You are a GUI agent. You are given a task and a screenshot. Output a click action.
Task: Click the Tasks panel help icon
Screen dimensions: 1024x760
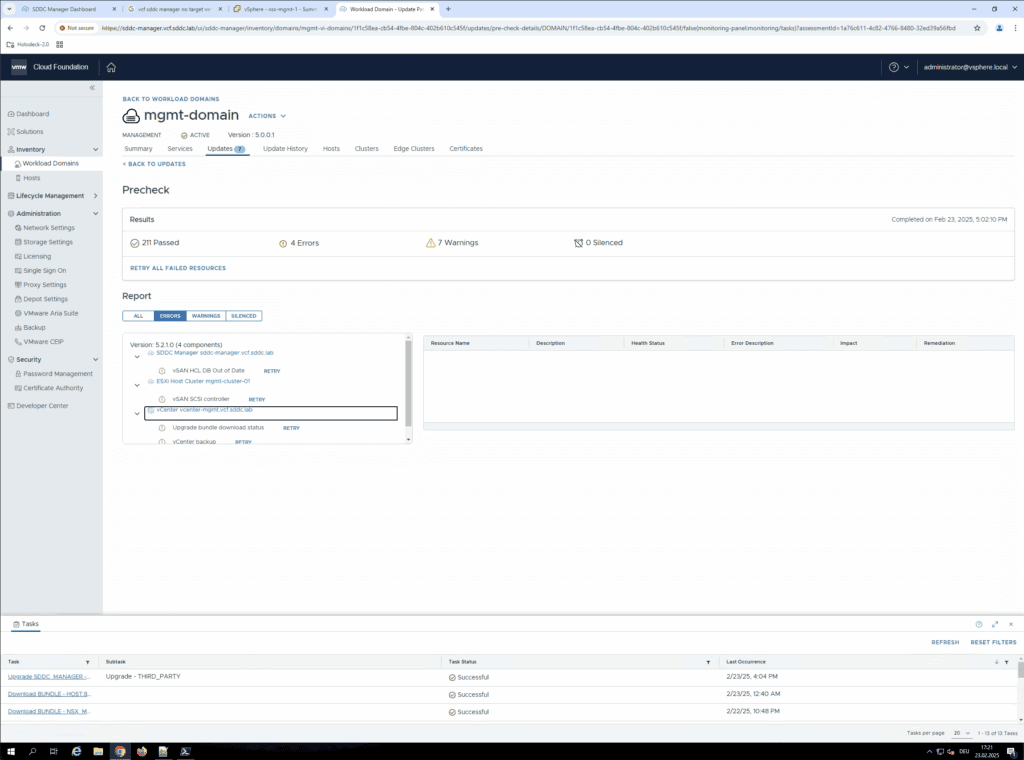978,624
